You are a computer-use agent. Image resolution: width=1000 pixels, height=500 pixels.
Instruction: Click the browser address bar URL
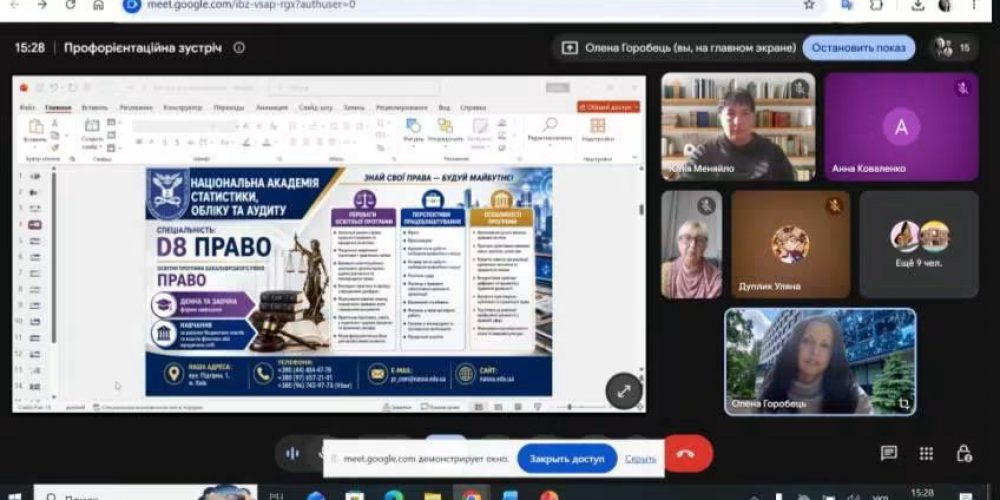tap(251, 5)
